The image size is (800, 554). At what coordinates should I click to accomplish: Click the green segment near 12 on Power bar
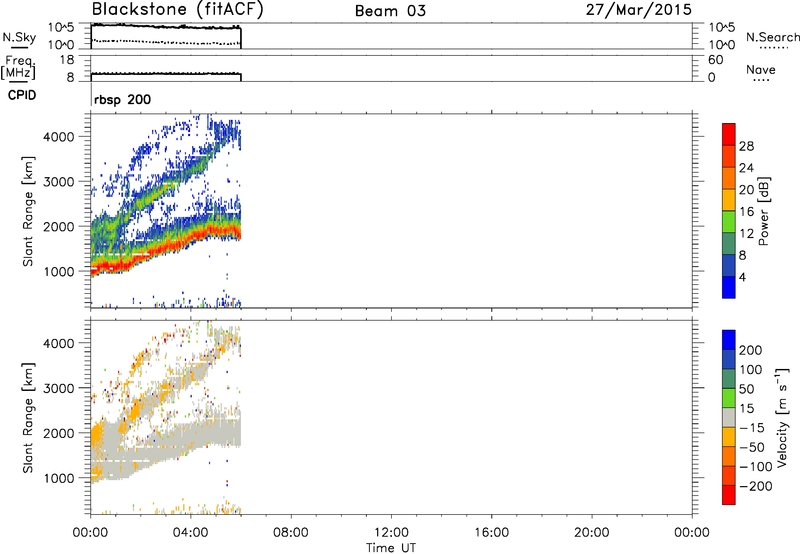coord(729,221)
